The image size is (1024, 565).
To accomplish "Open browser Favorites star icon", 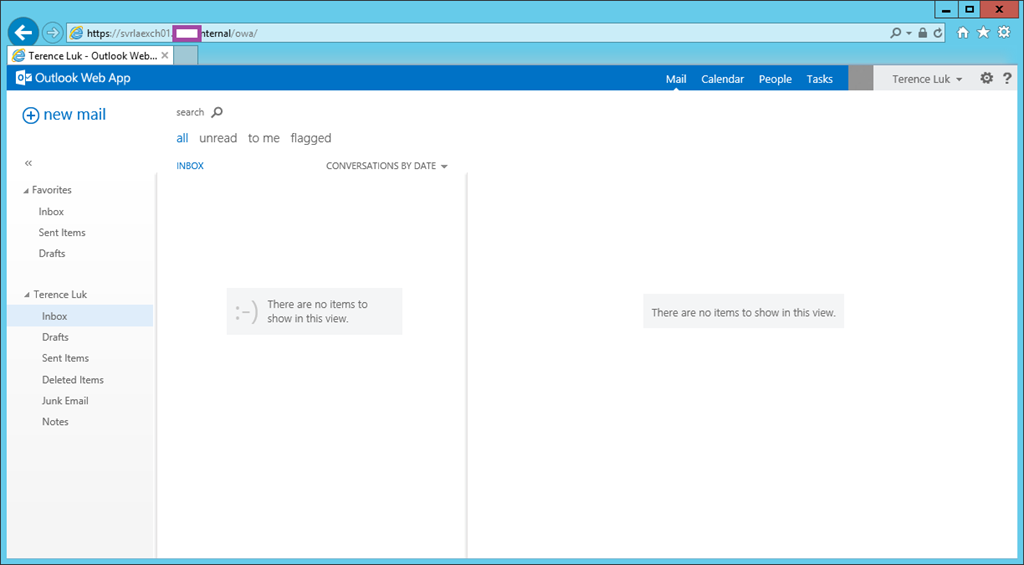I will [x=983, y=33].
